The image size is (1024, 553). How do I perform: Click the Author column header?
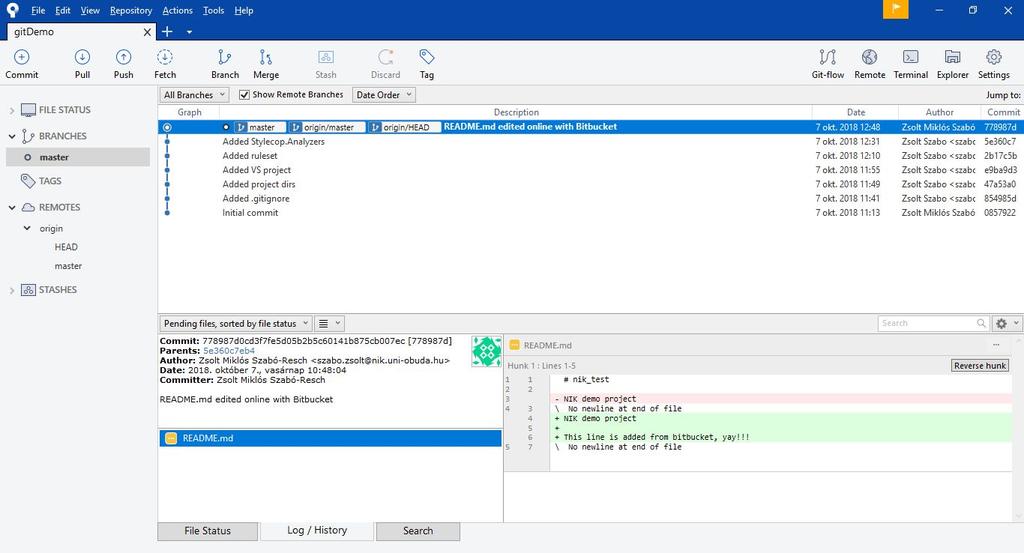point(939,112)
